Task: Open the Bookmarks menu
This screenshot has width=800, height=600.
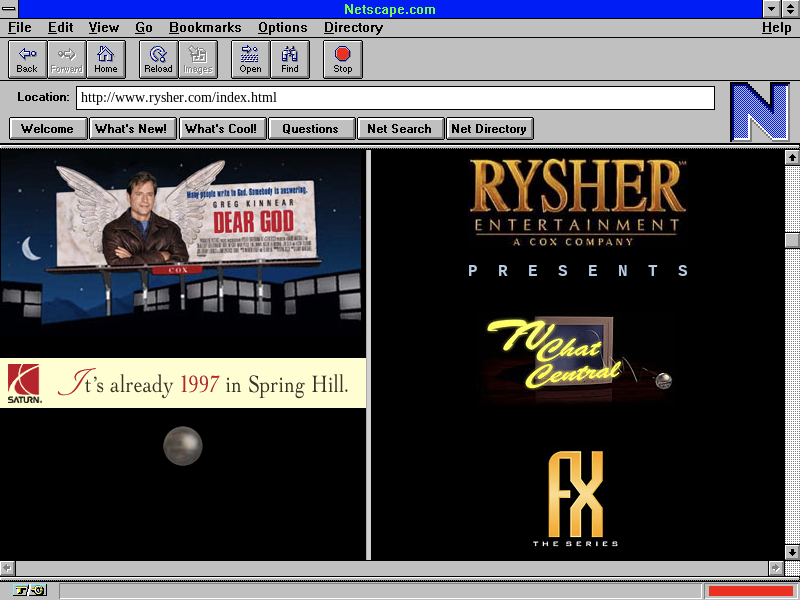Action: [205, 28]
